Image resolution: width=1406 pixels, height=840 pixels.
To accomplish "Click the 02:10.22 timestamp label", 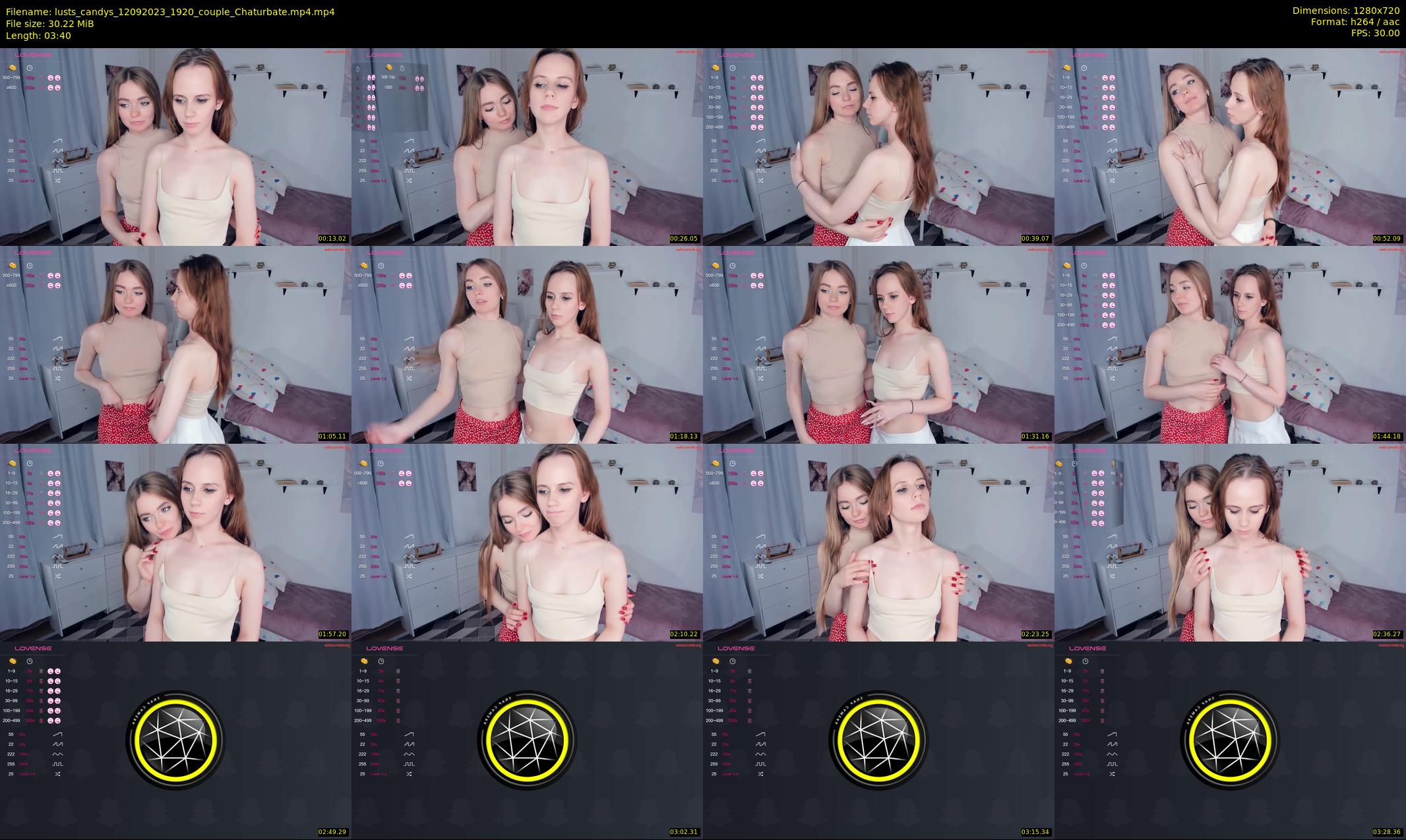I will coord(684,634).
